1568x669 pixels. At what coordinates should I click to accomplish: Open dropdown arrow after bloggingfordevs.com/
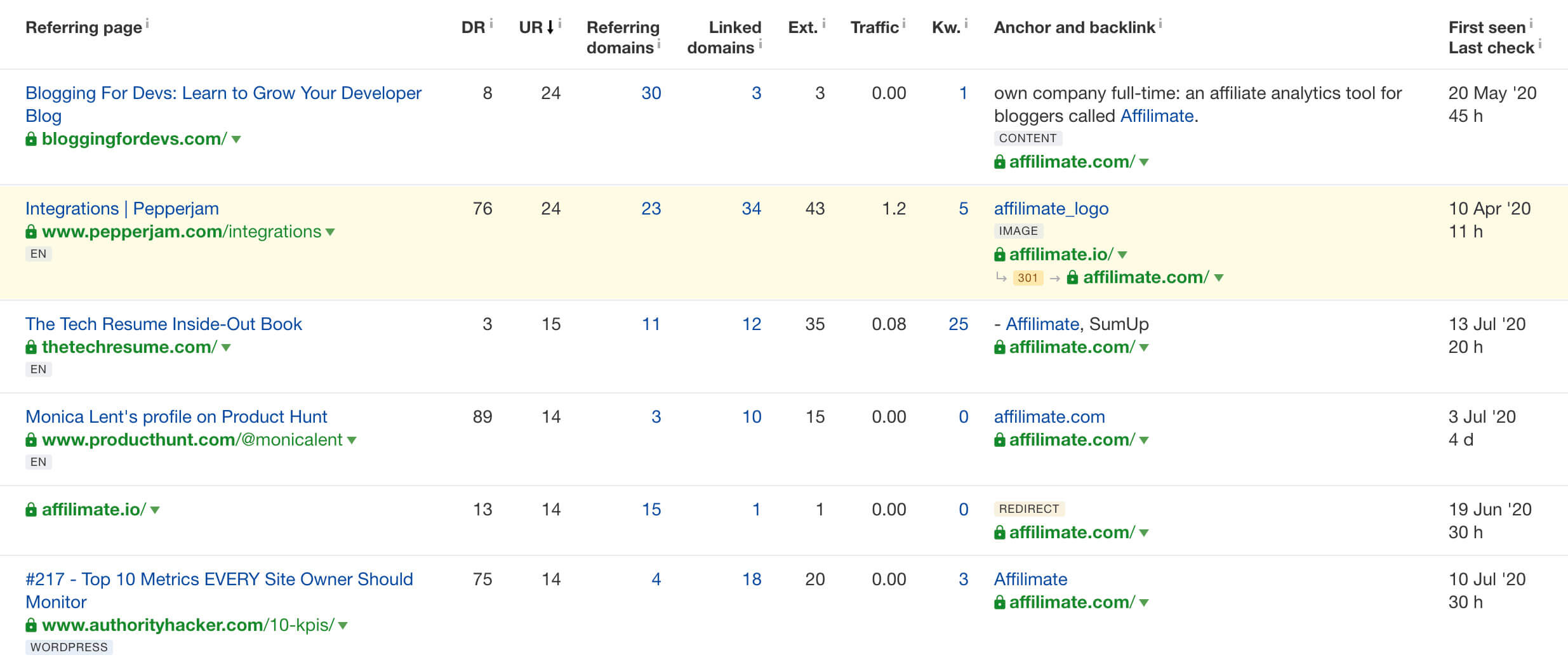236,139
